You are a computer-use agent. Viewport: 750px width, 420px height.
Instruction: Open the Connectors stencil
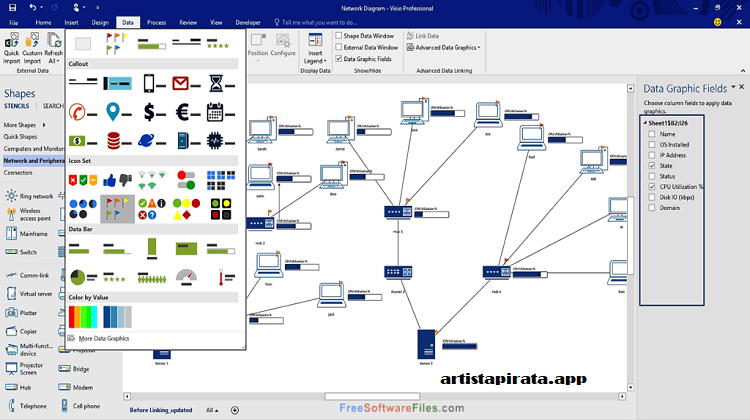pyautogui.click(x=18, y=173)
